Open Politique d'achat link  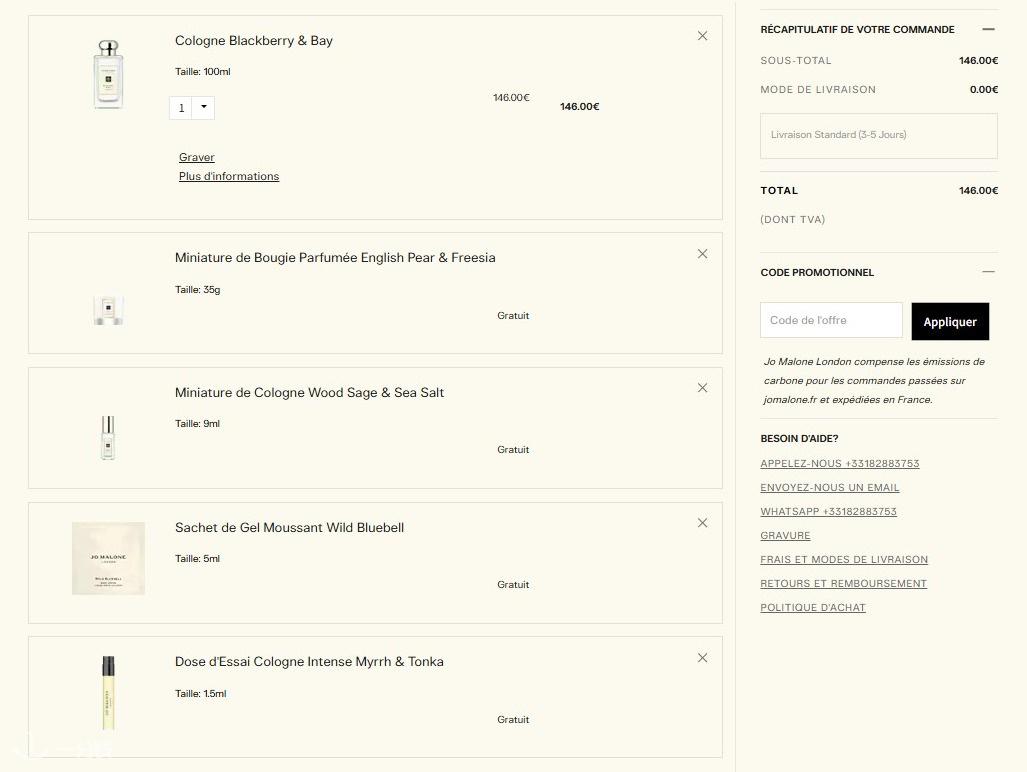pos(813,608)
